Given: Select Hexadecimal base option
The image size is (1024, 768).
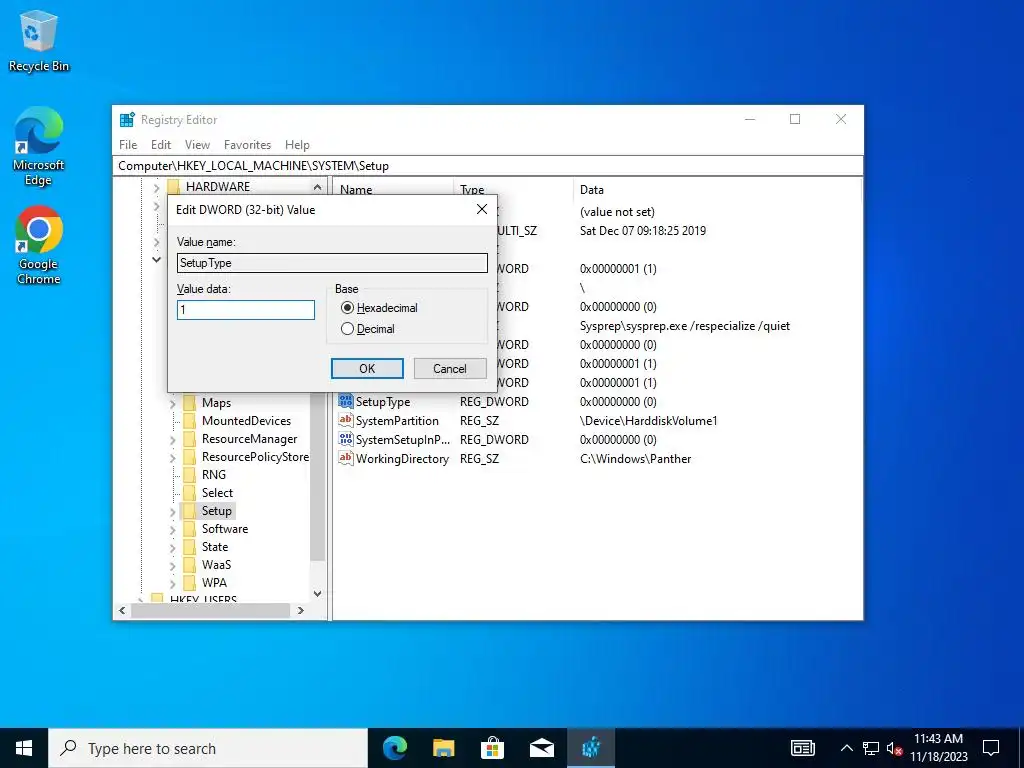Looking at the screenshot, I should [379, 308].
